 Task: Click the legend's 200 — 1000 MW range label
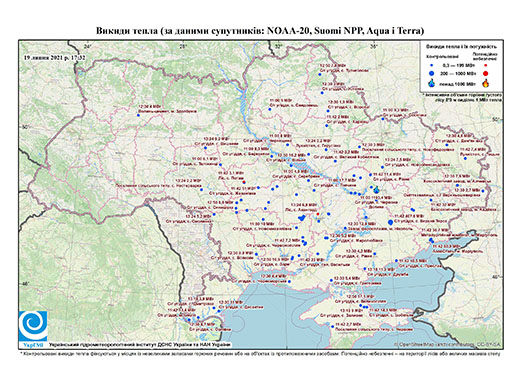(459, 73)
